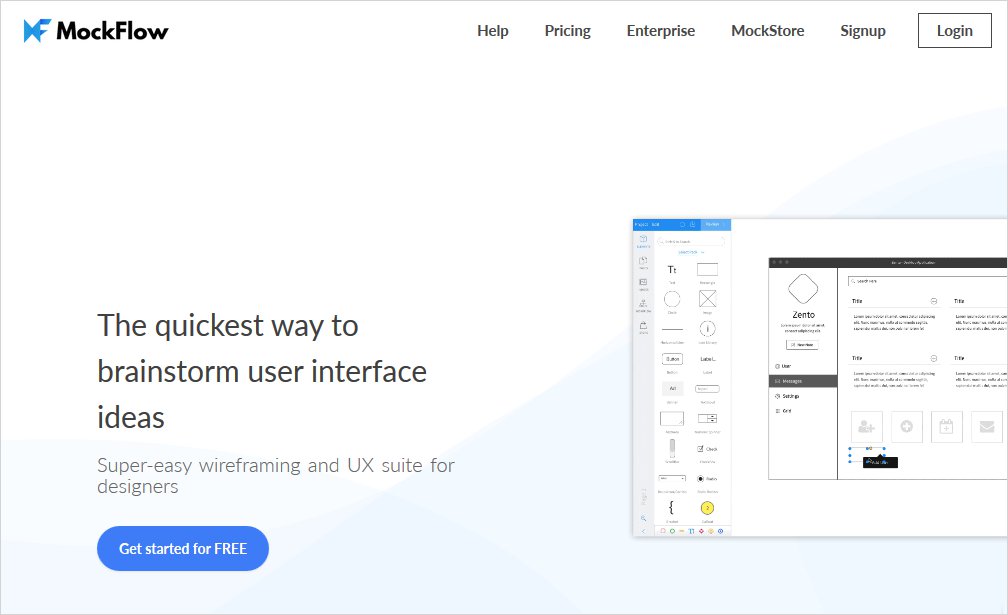Click the Checkbox component in palette
This screenshot has height=615, width=1008.
[707, 449]
